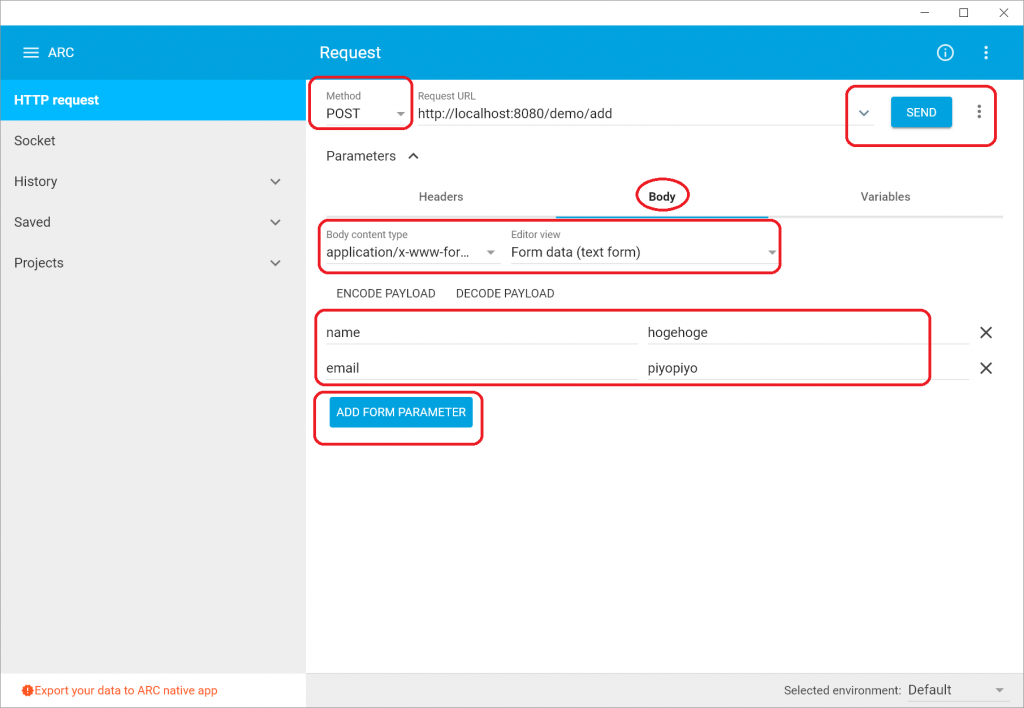This screenshot has height=708, width=1024.
Task: Open request options menu beside SEND
Action: (979, 112)
